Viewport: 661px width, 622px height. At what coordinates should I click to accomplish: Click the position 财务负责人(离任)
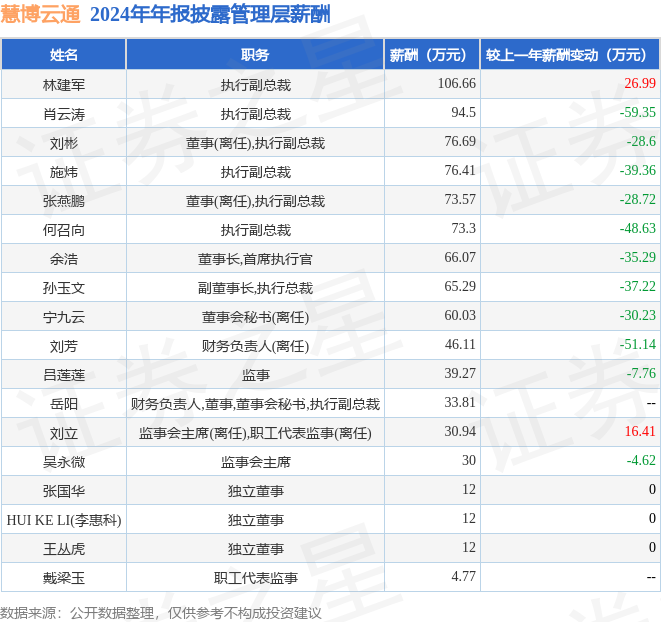pyautogui.click(x=255, y=347)
